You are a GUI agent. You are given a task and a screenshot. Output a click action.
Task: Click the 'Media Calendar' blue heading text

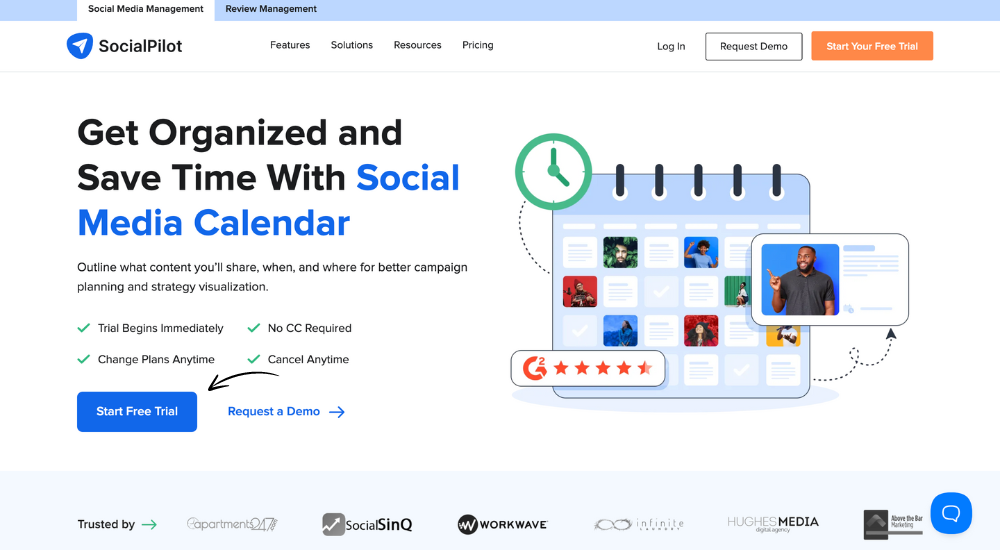[x=214, y=223]
